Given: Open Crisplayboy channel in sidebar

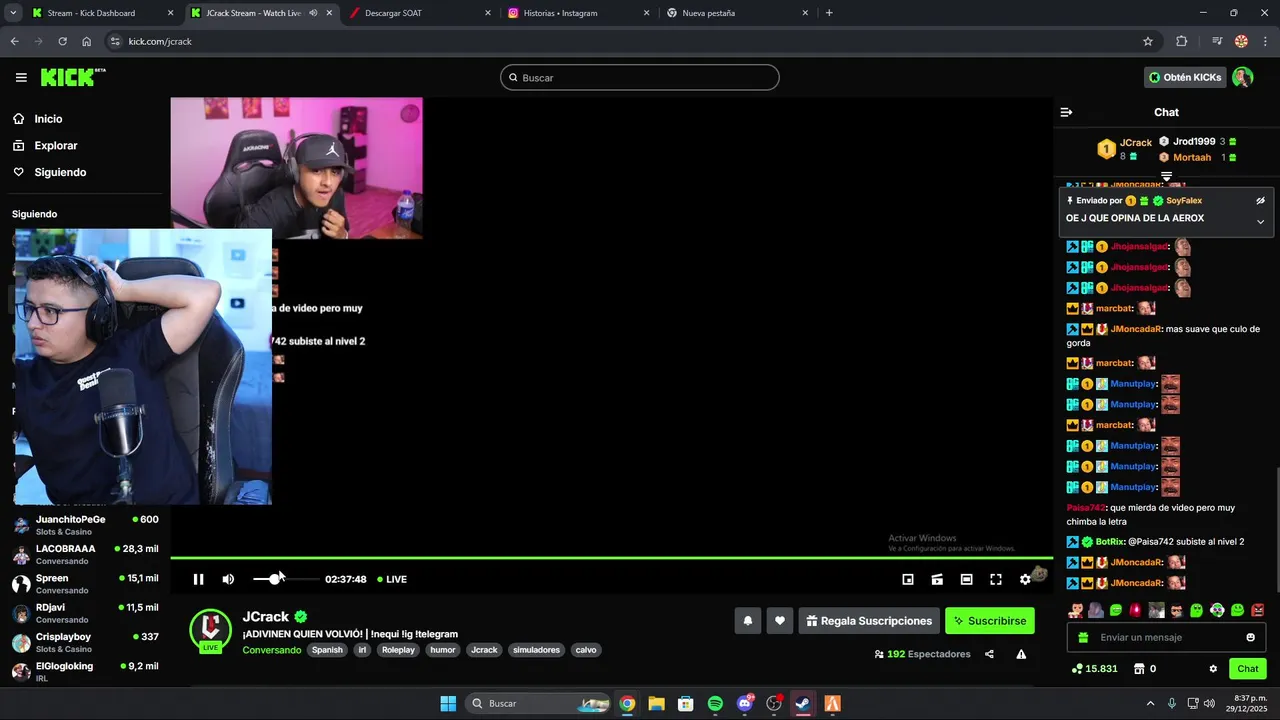Looking at the screenshot, I should coord(85,642).
